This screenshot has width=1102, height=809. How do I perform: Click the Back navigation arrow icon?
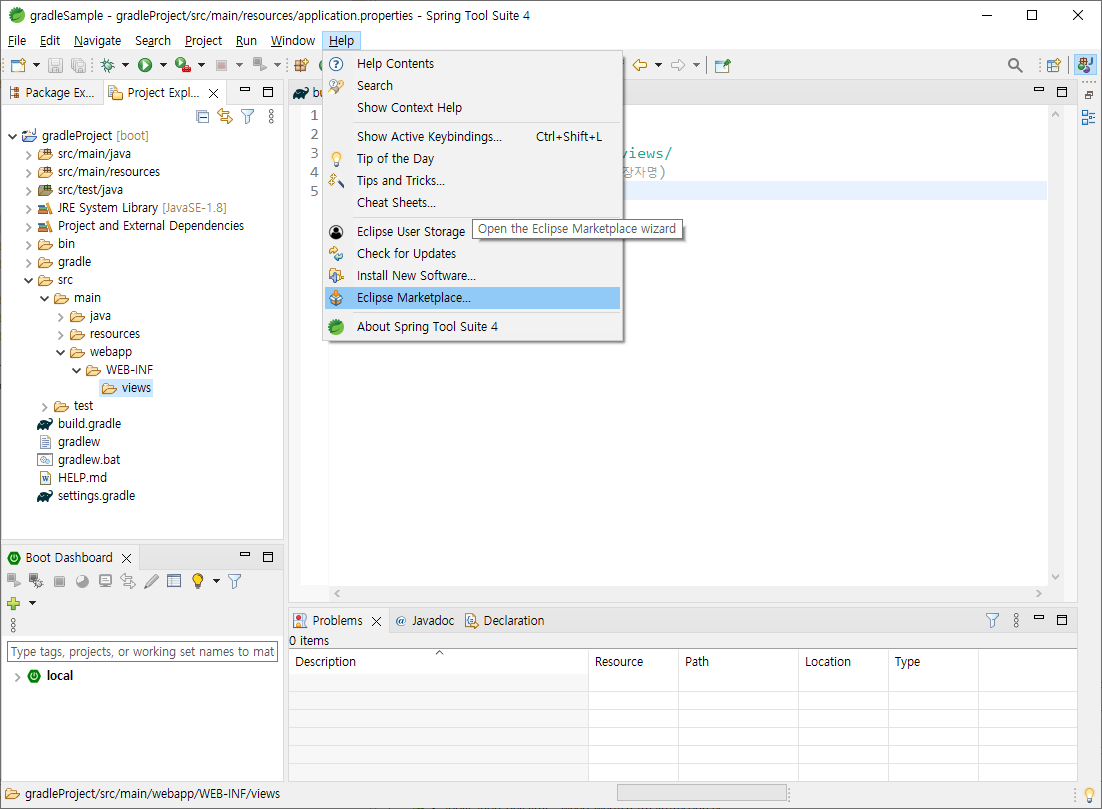click(640, 65)
